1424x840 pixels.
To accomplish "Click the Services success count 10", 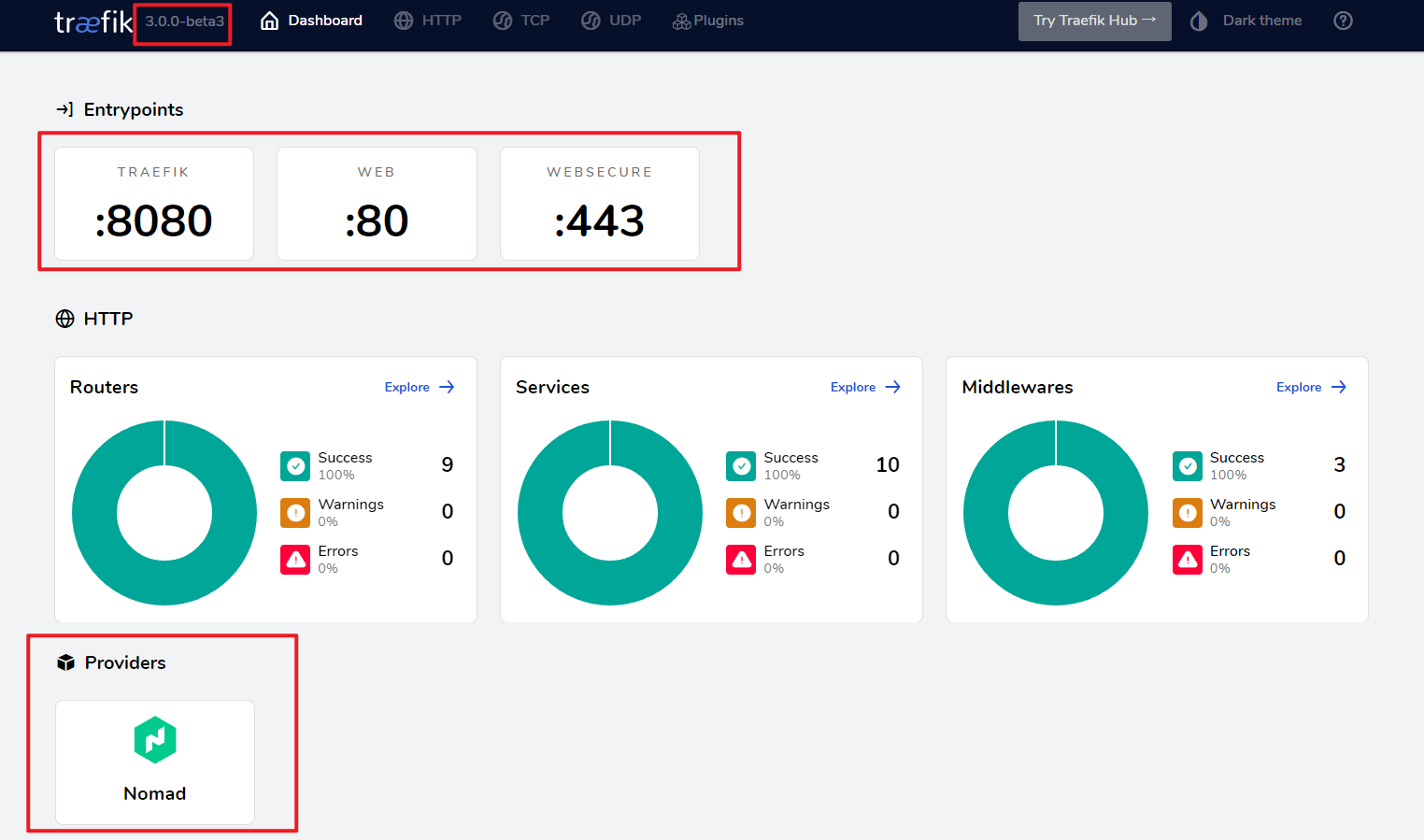I will click(x=888, y=464).
